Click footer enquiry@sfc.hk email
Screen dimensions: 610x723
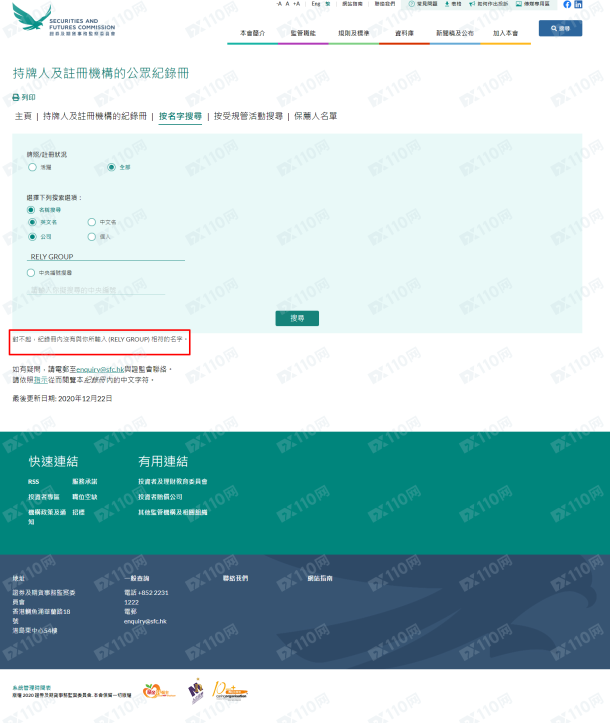pos(145,622)
